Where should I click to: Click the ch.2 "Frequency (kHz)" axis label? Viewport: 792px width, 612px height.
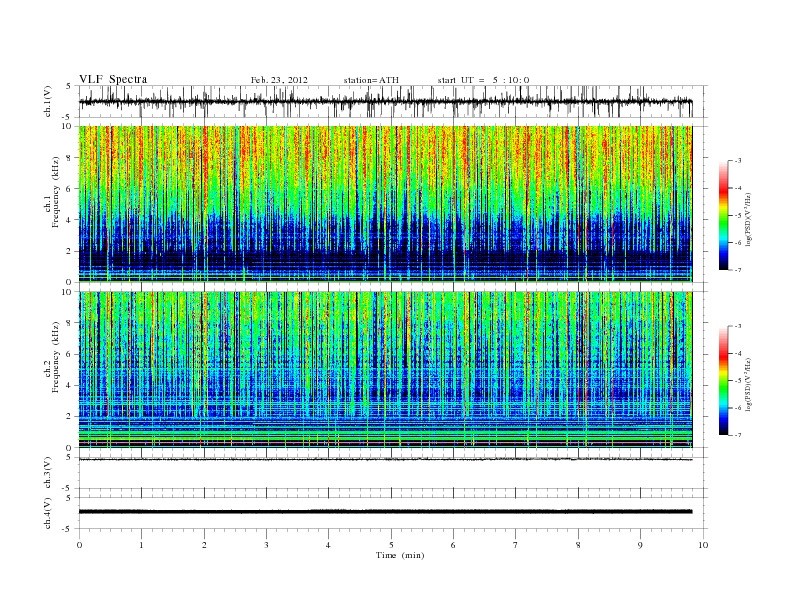56,356
